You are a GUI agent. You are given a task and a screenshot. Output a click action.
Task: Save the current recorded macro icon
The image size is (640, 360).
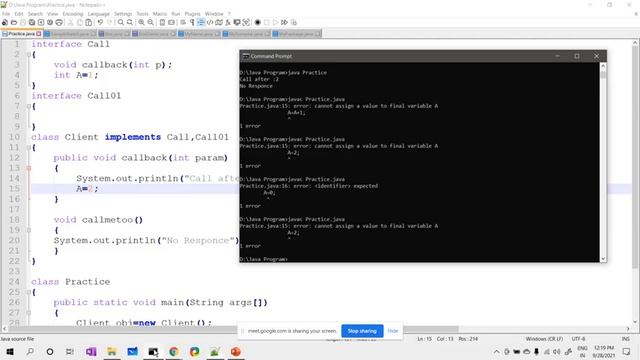click(293, 22)
